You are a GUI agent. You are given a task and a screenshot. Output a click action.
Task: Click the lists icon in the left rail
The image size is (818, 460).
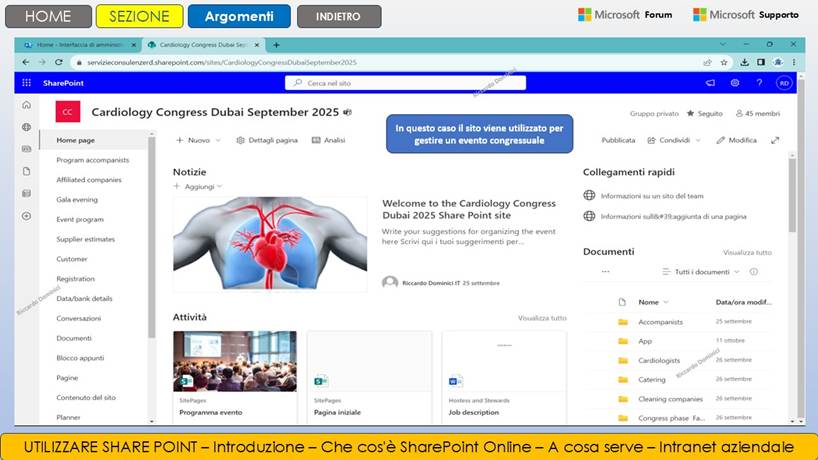click(x=27, y=193)
